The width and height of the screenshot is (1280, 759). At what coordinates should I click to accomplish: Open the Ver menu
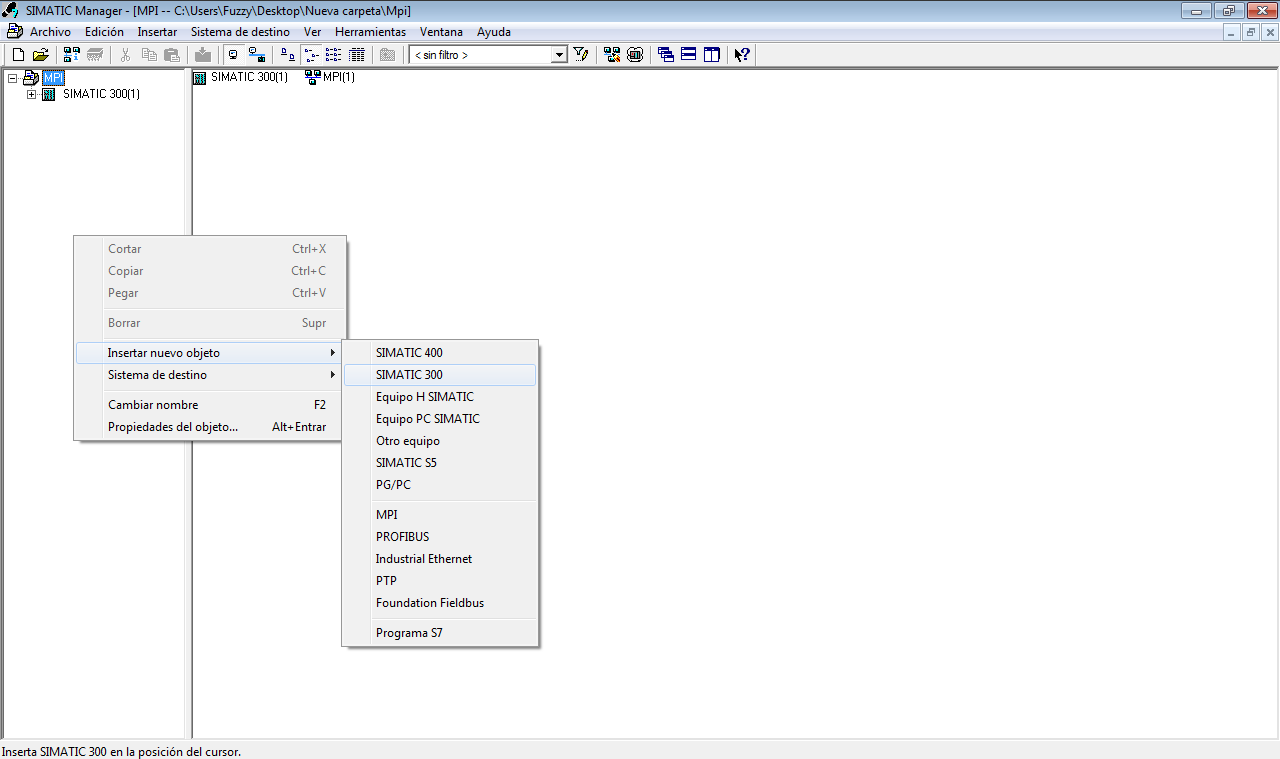click(313, 32)
